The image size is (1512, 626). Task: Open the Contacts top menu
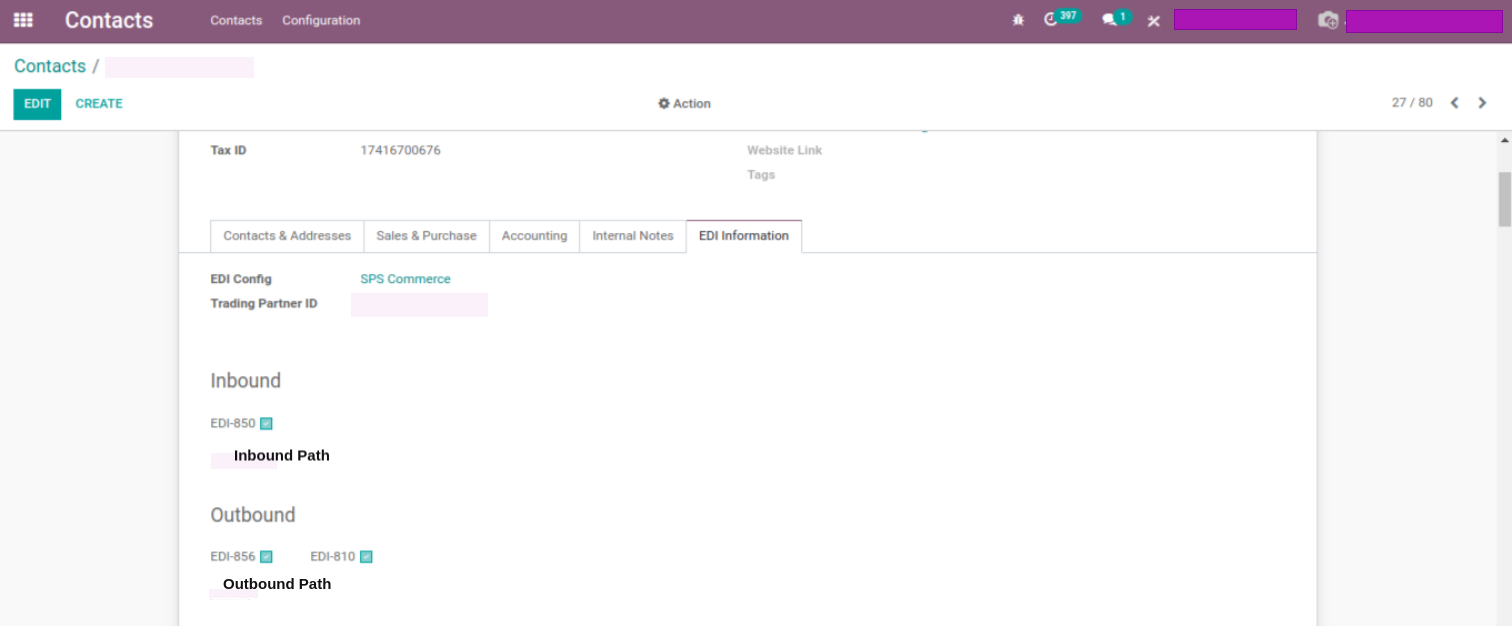tap(236, 20)
